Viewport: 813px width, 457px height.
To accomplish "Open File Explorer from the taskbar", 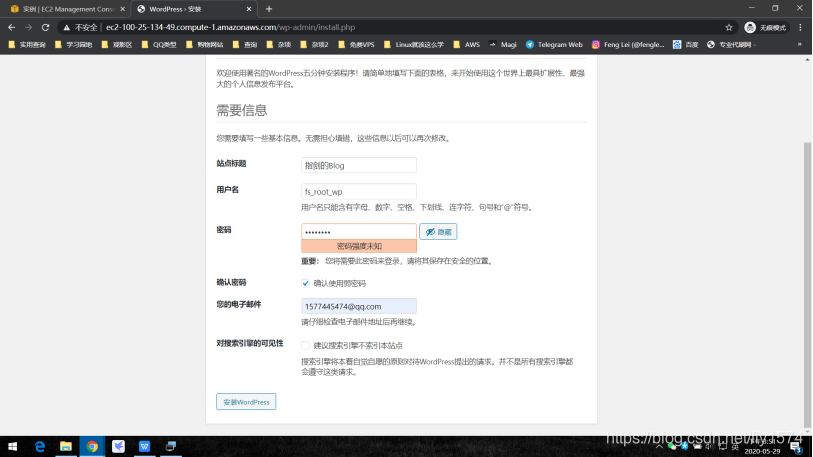I will tap(66, 446).
